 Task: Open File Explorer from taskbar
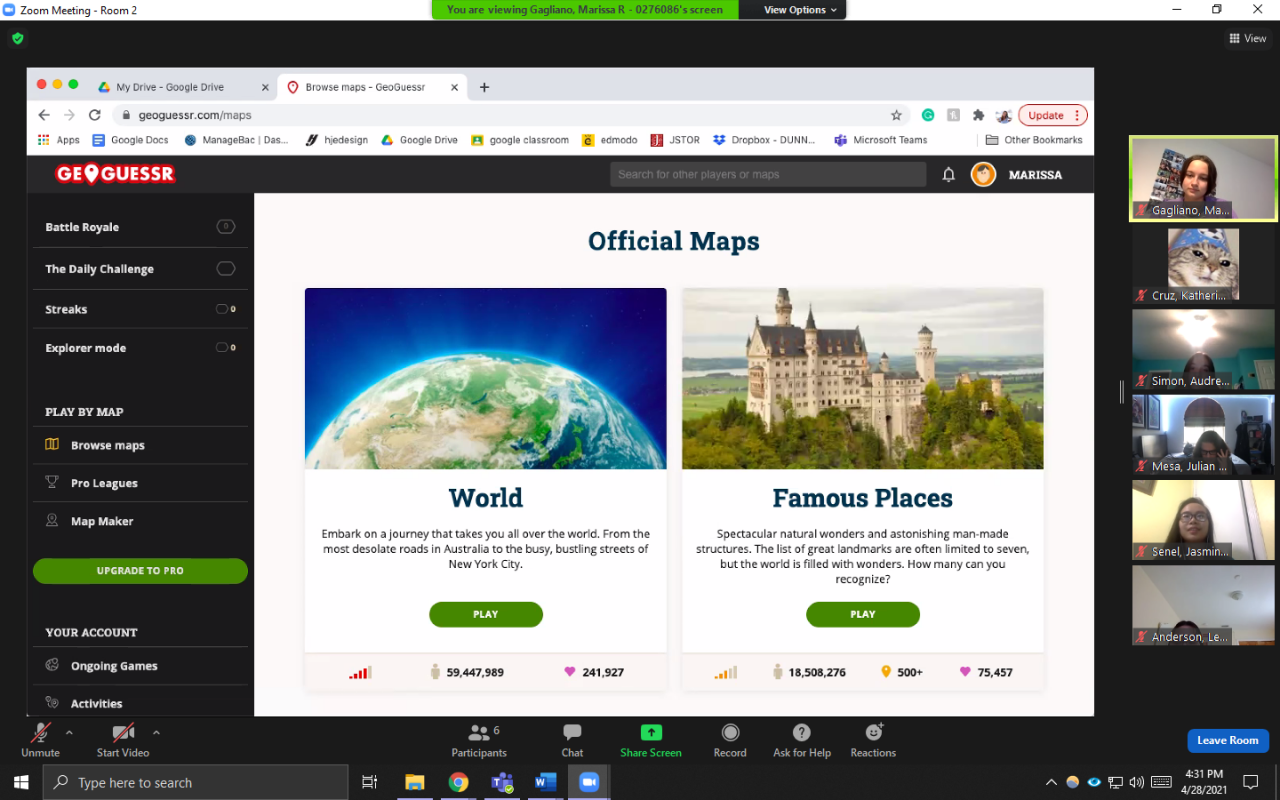(414, 782)
